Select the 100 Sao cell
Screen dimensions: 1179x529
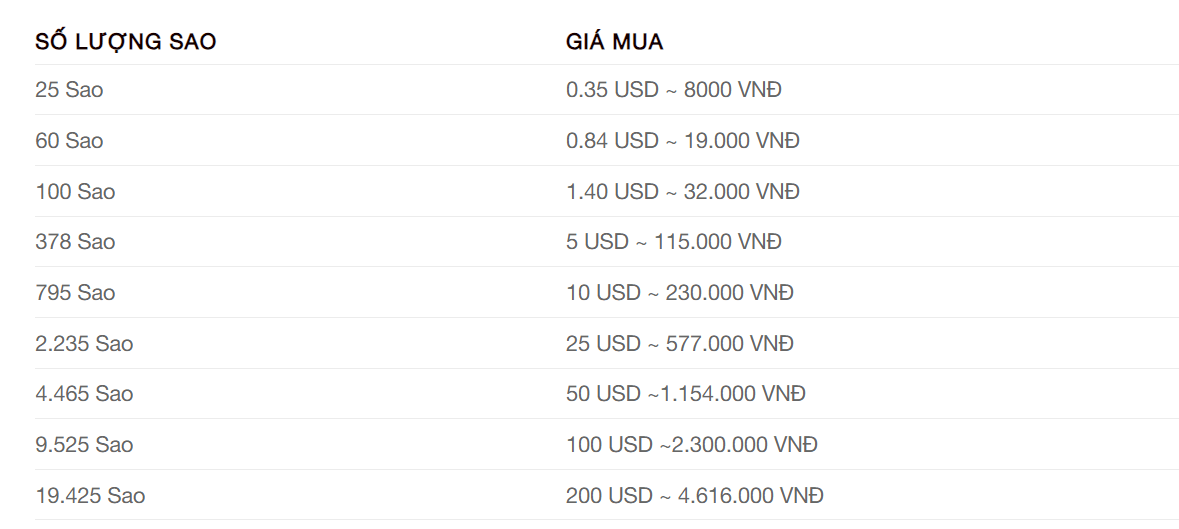pyautogui.click(x=75, y=192)
